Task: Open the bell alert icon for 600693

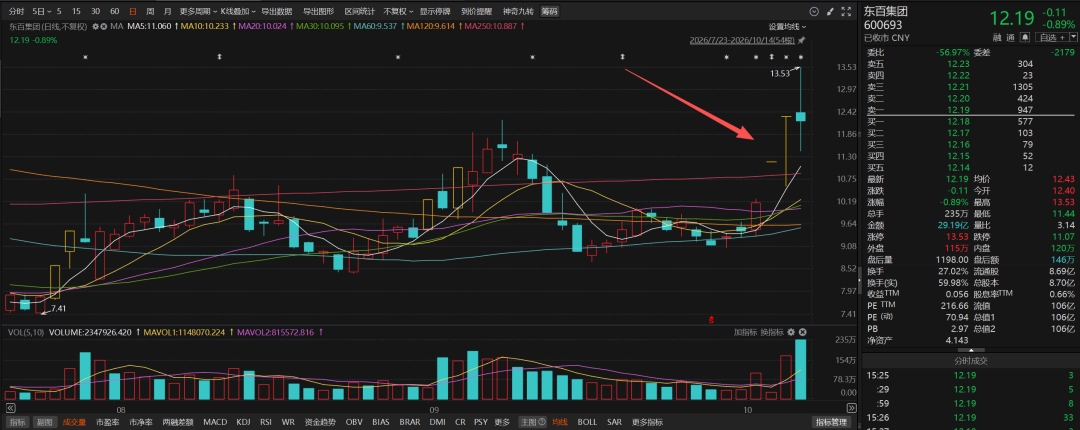Action: 1026,37
